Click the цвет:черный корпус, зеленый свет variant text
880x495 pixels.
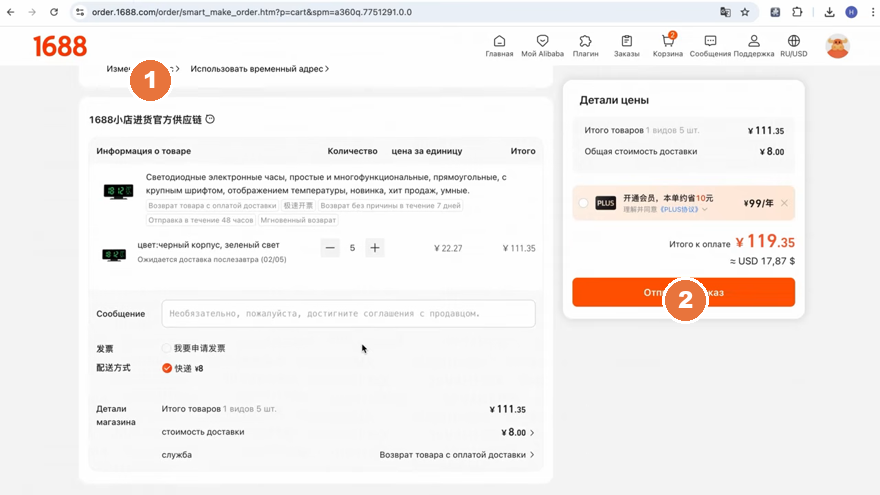208,245
